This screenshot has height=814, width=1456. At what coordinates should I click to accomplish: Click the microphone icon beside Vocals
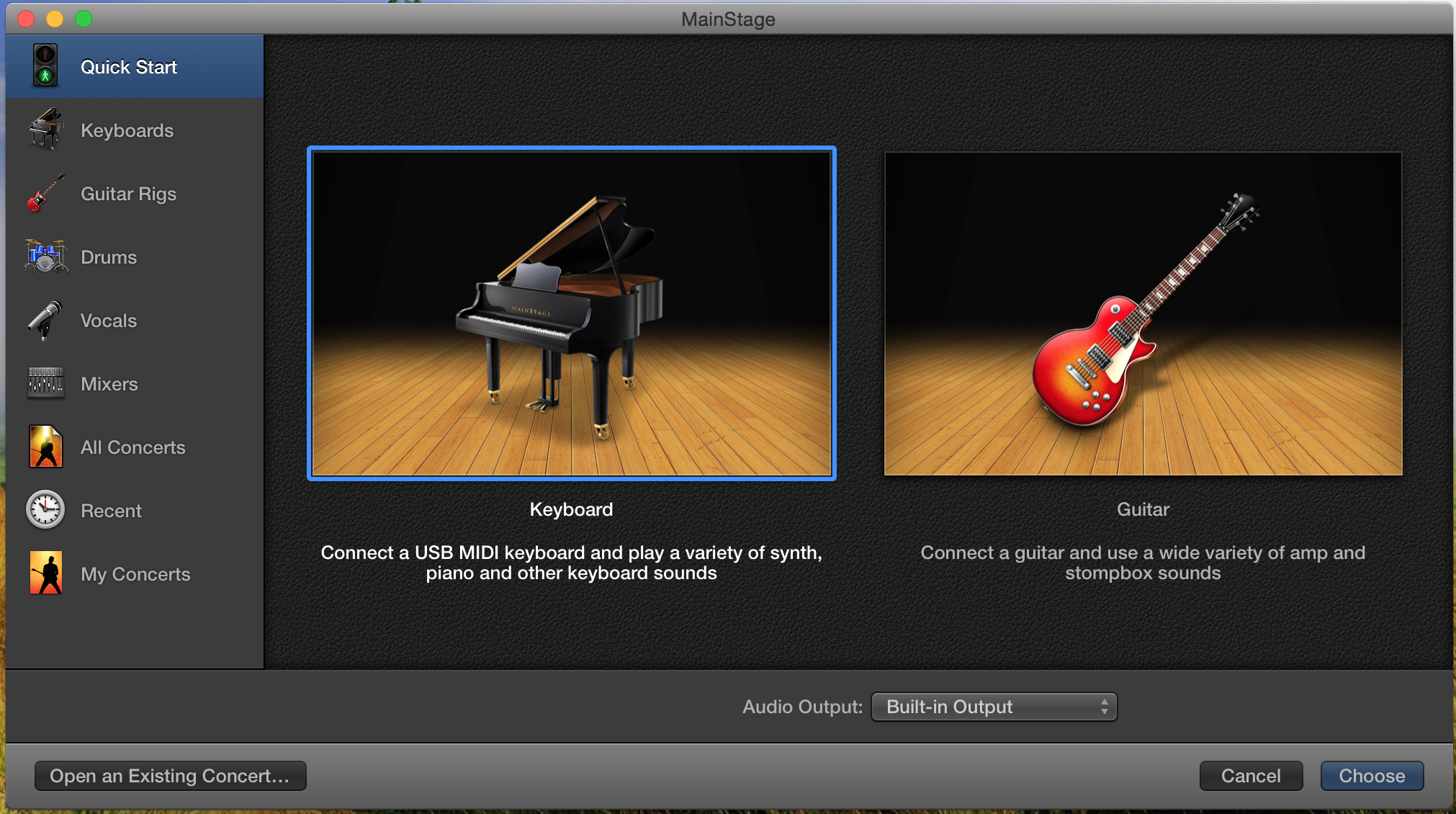[x=45, y=320]
